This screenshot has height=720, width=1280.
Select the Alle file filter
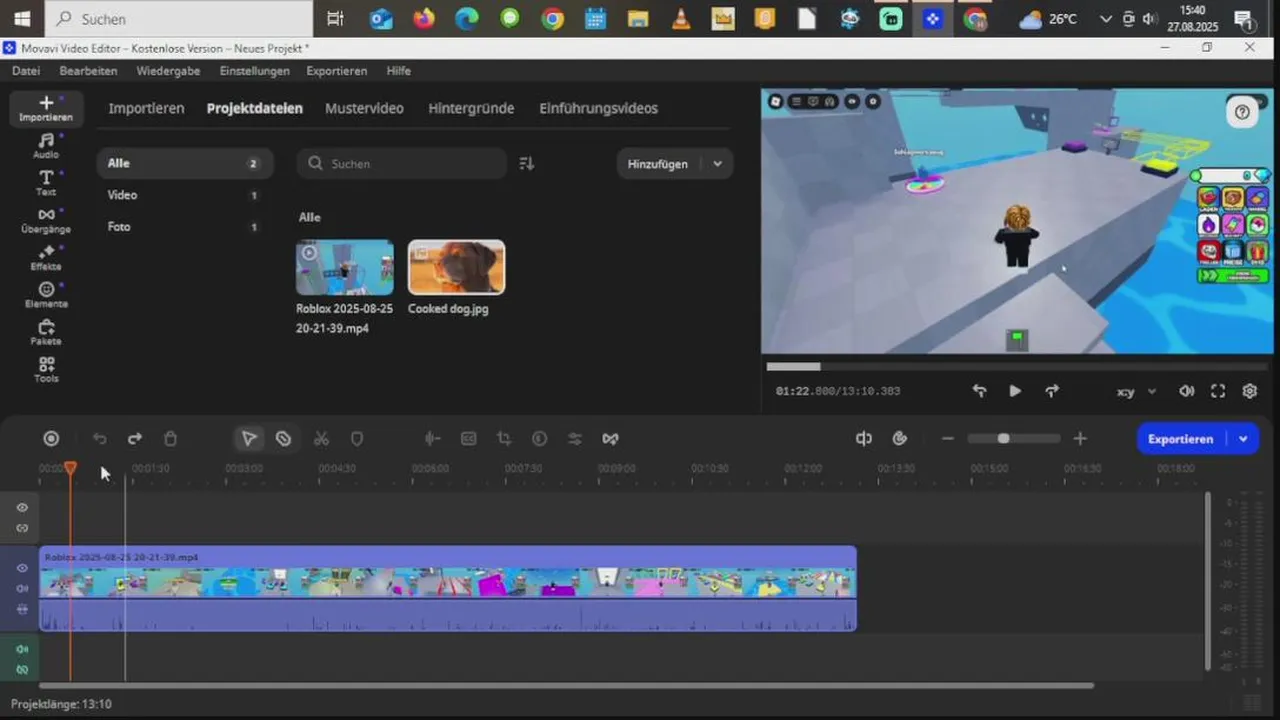(184, 163)
